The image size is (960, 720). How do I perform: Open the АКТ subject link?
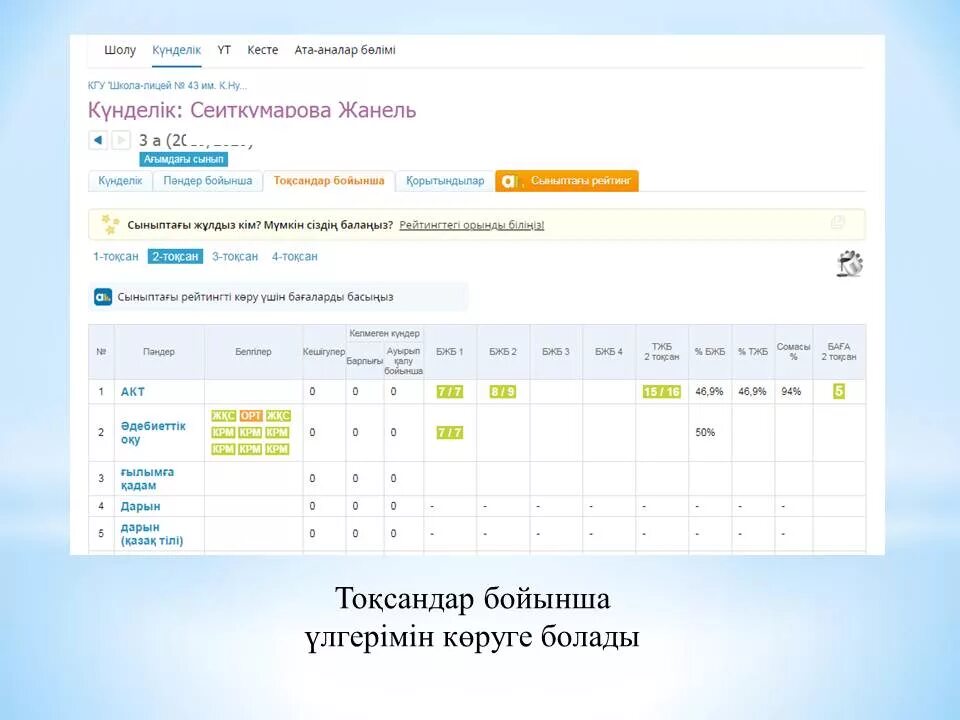coord(132,392)
